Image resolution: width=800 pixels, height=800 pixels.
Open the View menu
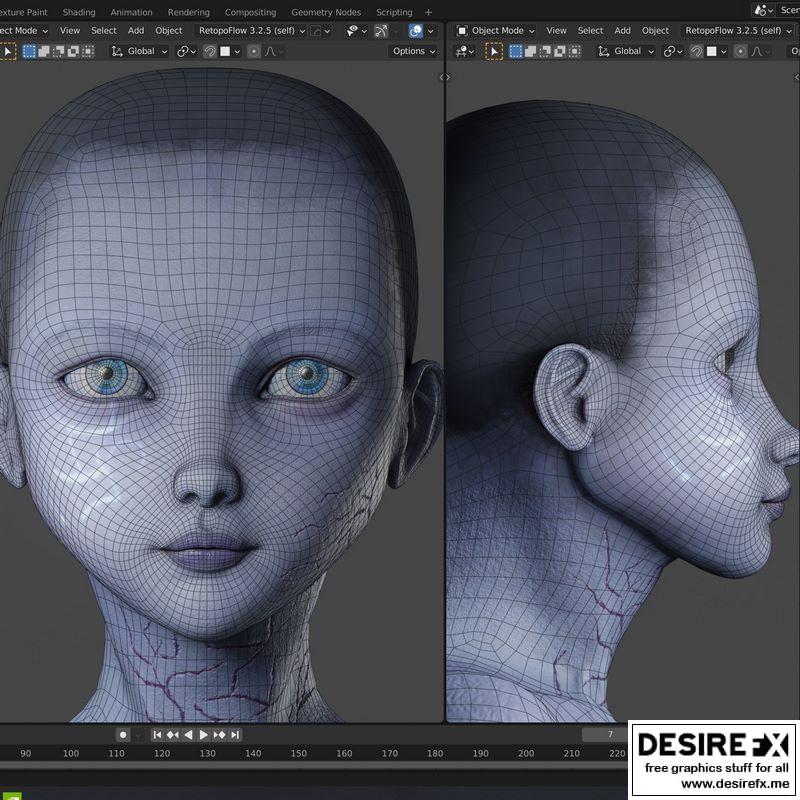coord(68,30)
